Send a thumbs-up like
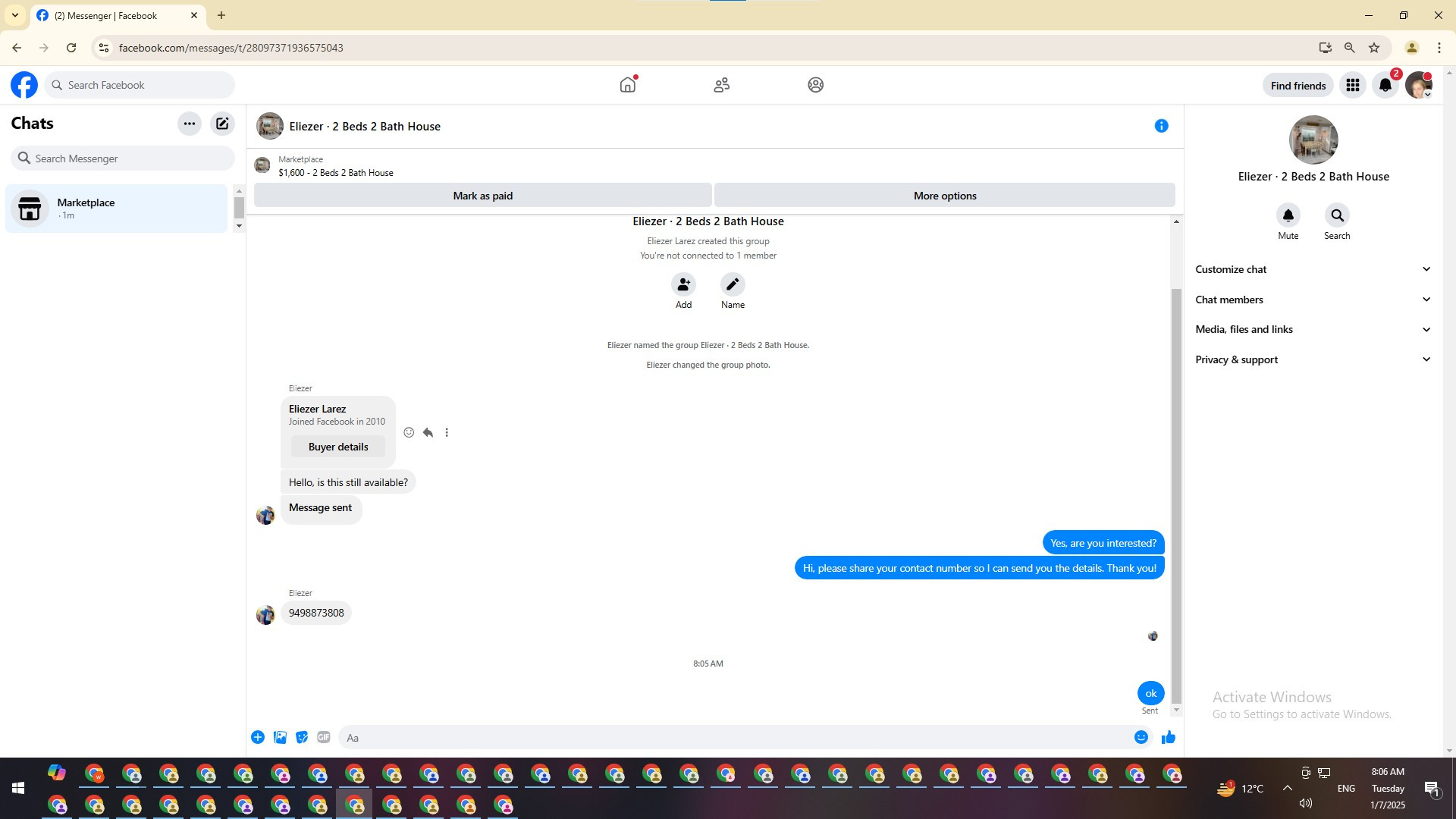The height and width of the screenshot is (819, 1456). tap(1168, 737)
